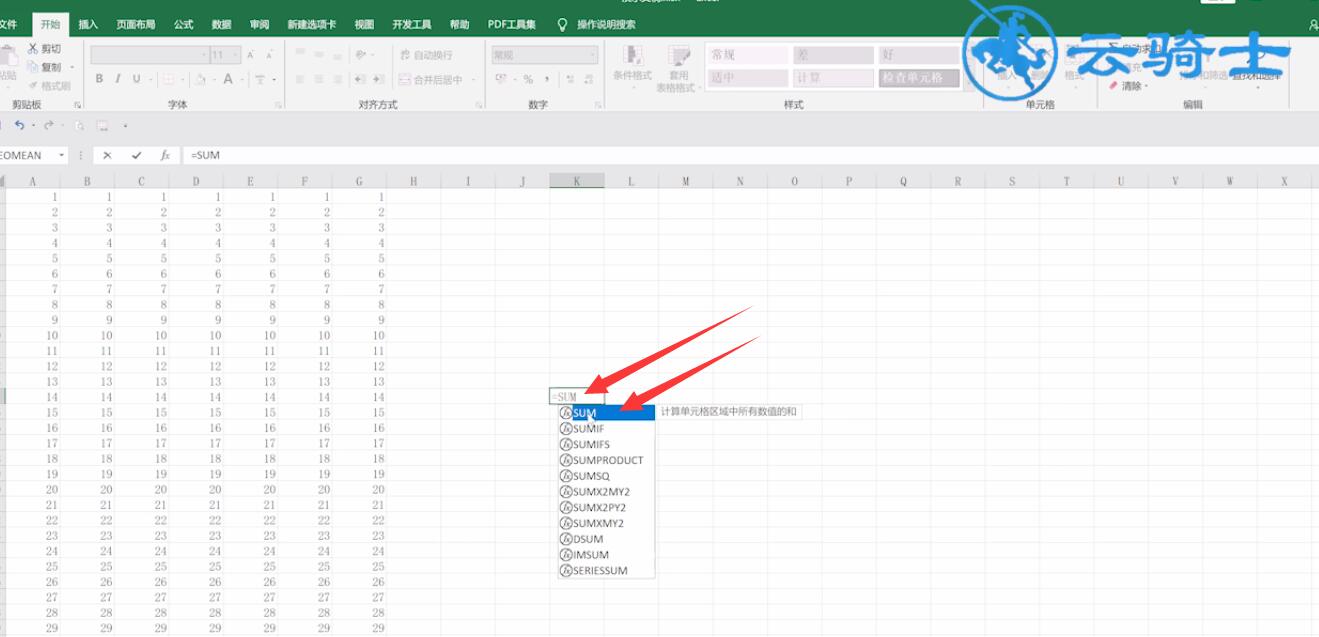Open the 清除 clear dropdown
The height and width of the screenshot is (637, 1319).
1129,86
